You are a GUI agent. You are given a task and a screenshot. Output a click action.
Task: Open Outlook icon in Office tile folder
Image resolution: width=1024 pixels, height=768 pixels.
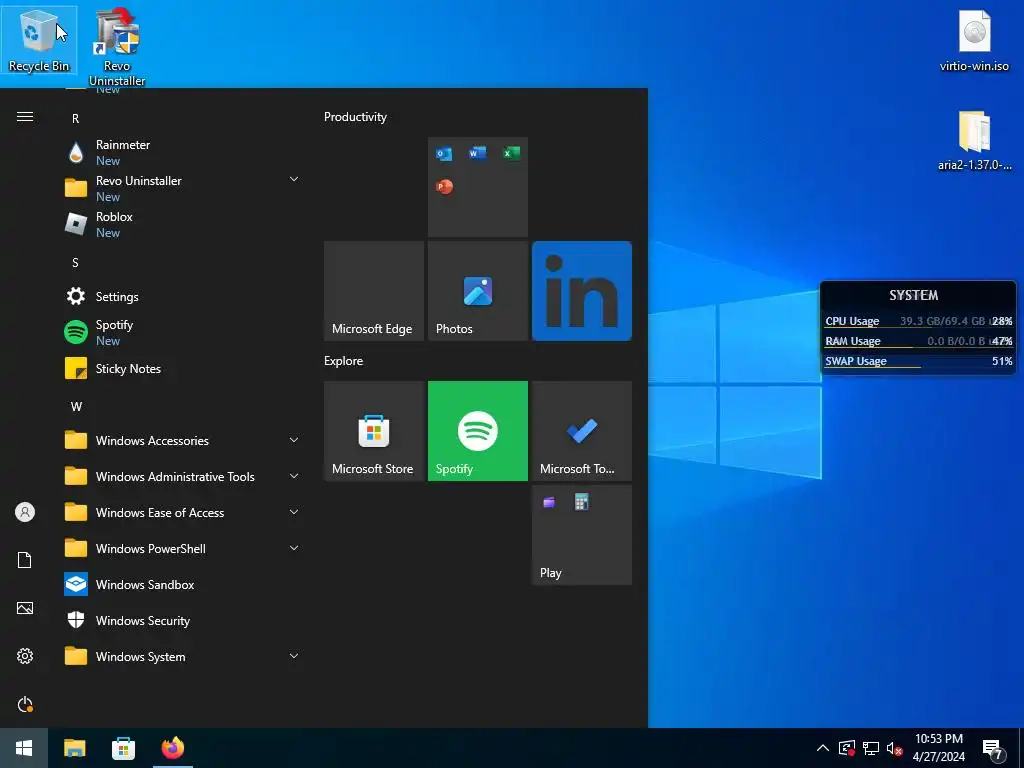pyautogui.click(x=444, y=153)
